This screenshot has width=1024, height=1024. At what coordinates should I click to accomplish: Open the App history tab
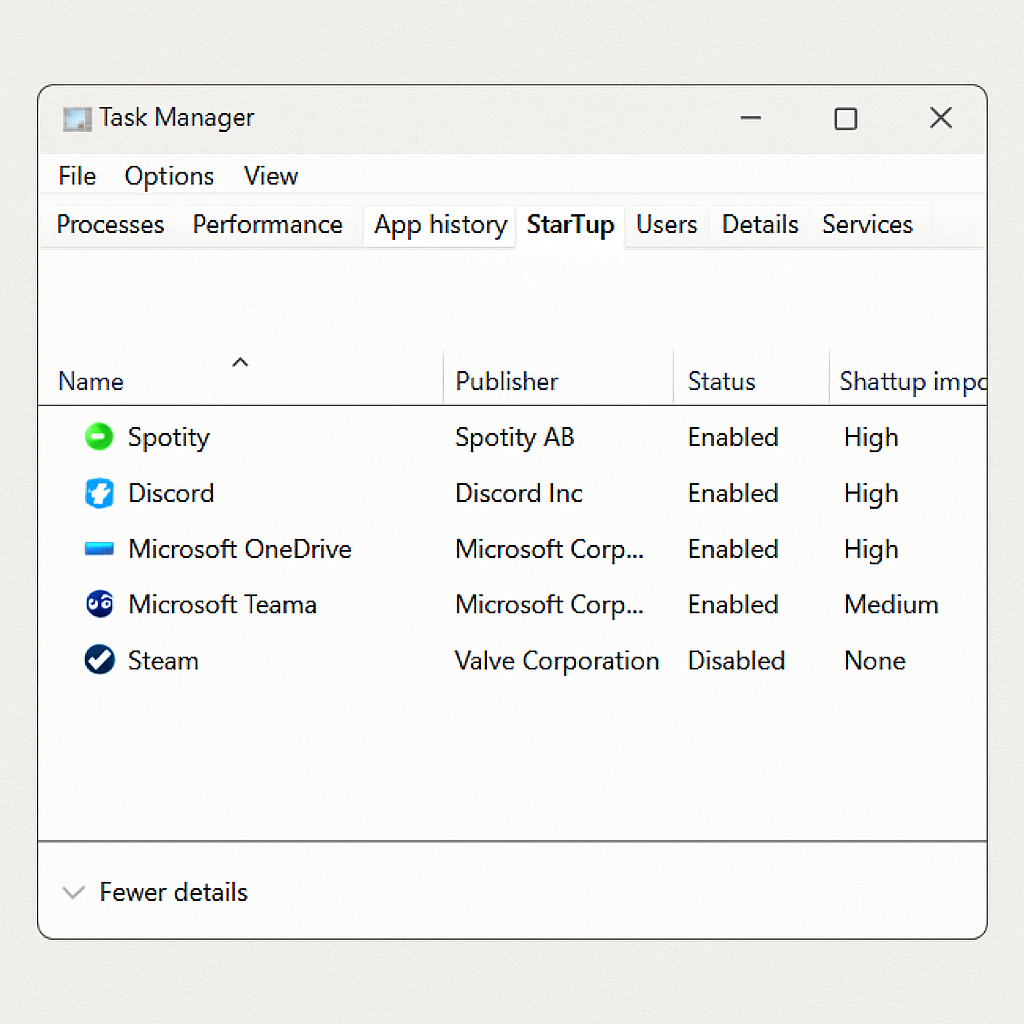[x=440, y=225]
